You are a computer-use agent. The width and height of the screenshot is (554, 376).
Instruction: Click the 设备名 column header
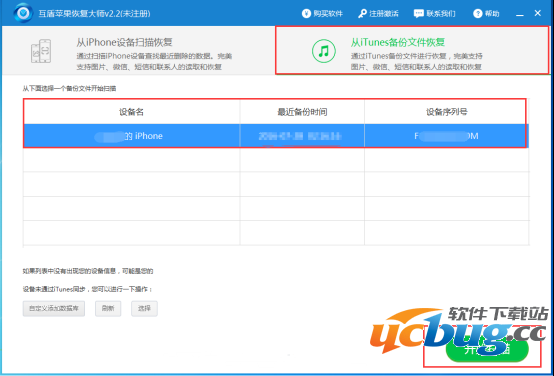coord(131,112)
